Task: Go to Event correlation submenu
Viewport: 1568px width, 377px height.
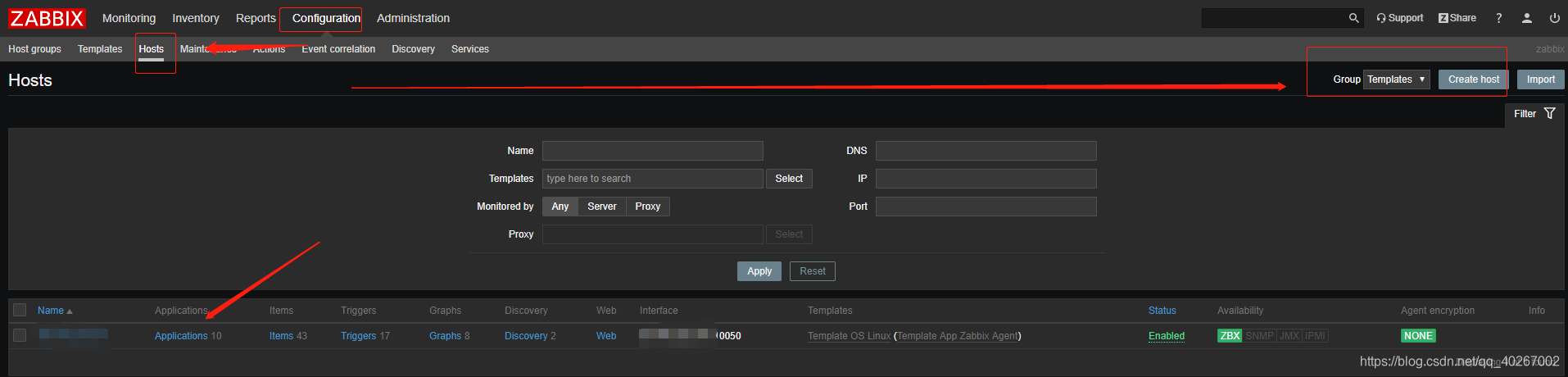Action: pyautogui.click(x=338, y=49)
